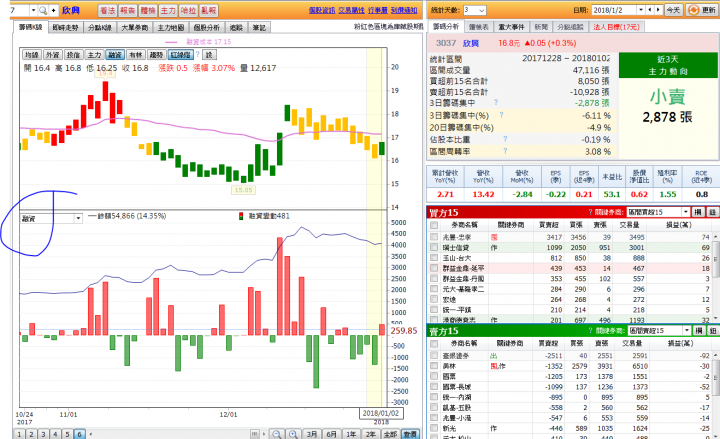
Task: Toggle the 紅綠燈 chart option
Action: coord(181,55)
